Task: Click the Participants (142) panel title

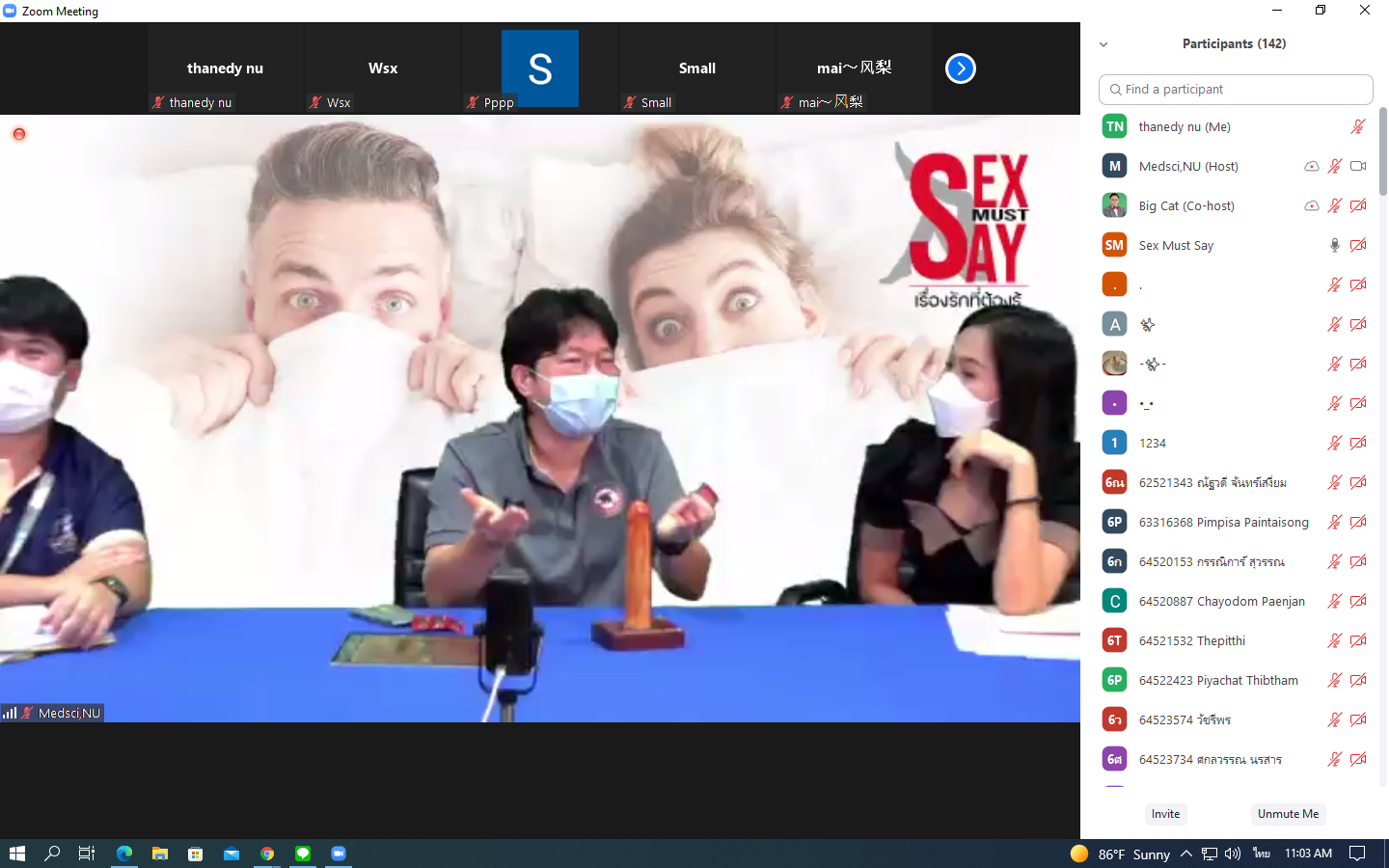Action: (x=1234, y=44)
